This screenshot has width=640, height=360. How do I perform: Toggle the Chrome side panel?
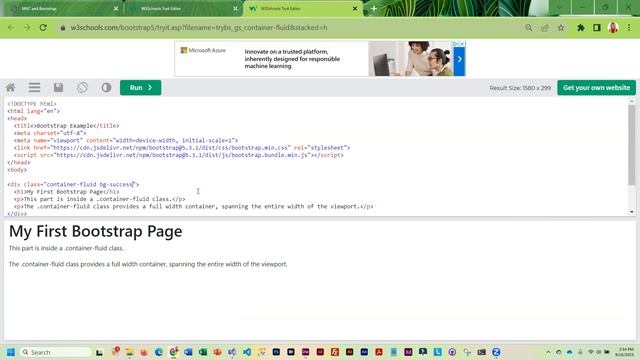(x=597, y=28)
